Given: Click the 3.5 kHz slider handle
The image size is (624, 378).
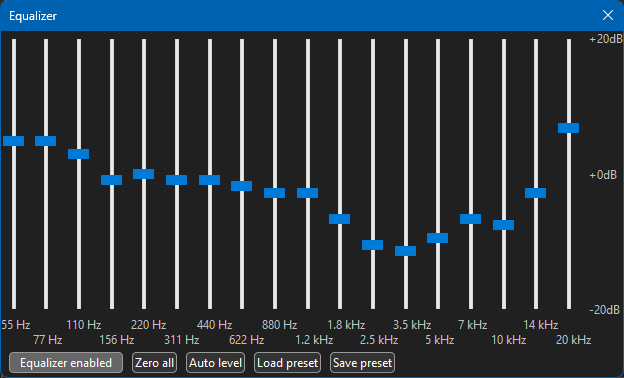Looking at the screenshot, I should [x=406, y=251].
